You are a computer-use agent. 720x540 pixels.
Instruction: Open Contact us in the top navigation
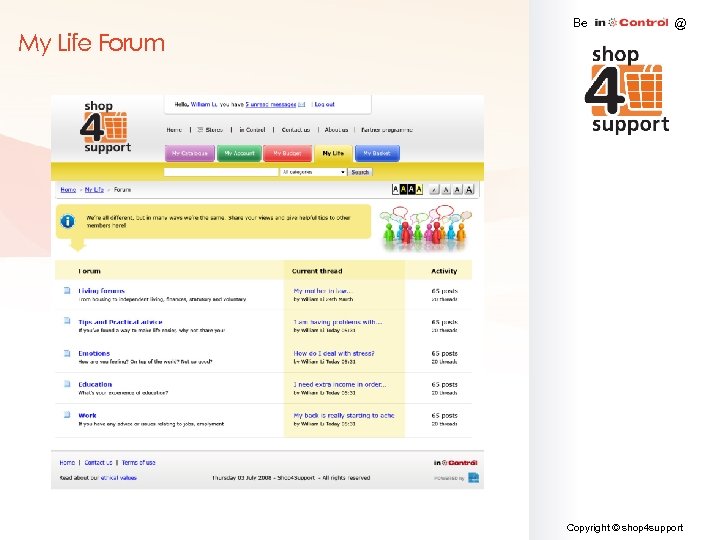(296, 130)
